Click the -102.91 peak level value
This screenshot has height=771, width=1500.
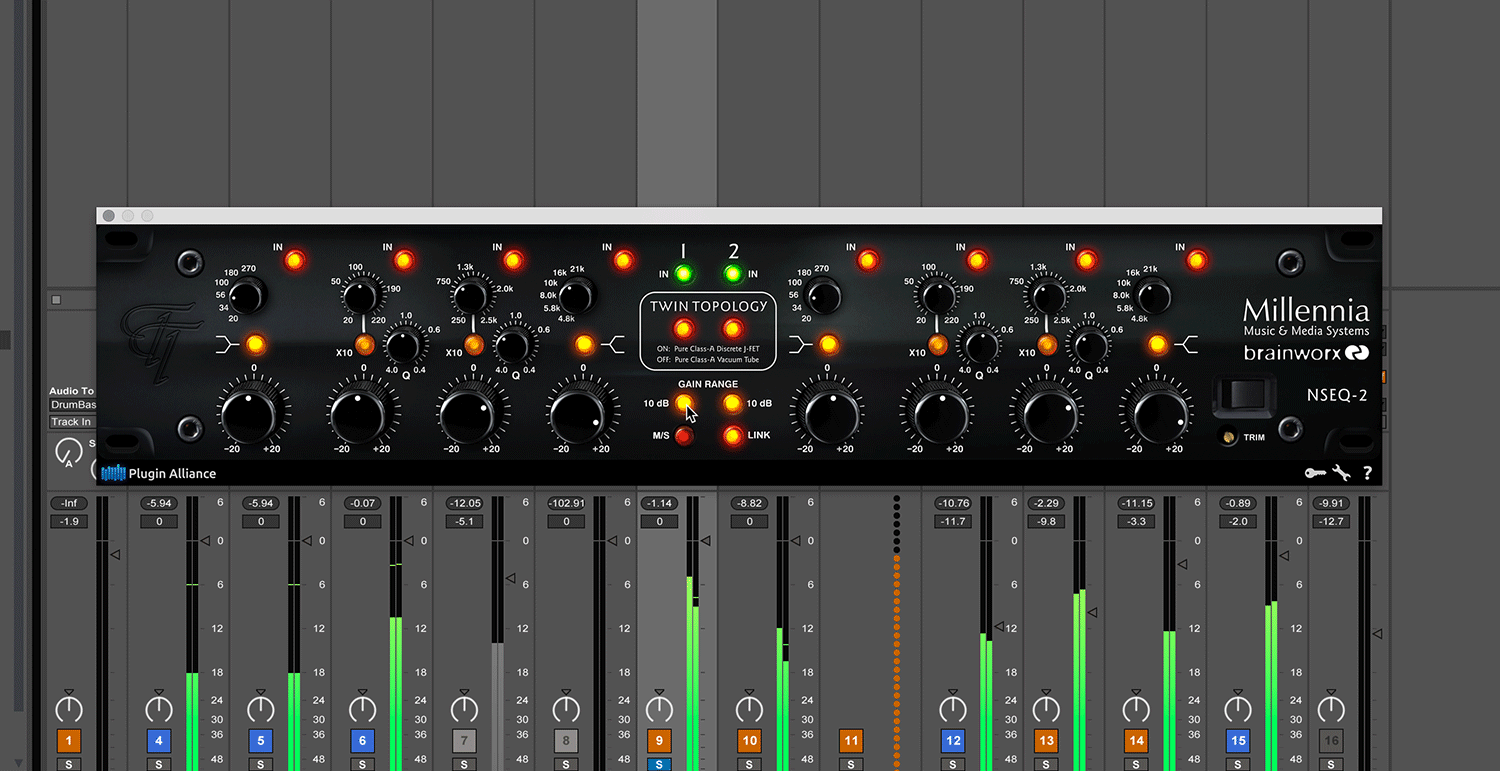pyautogui.click(x=566, y=504)
